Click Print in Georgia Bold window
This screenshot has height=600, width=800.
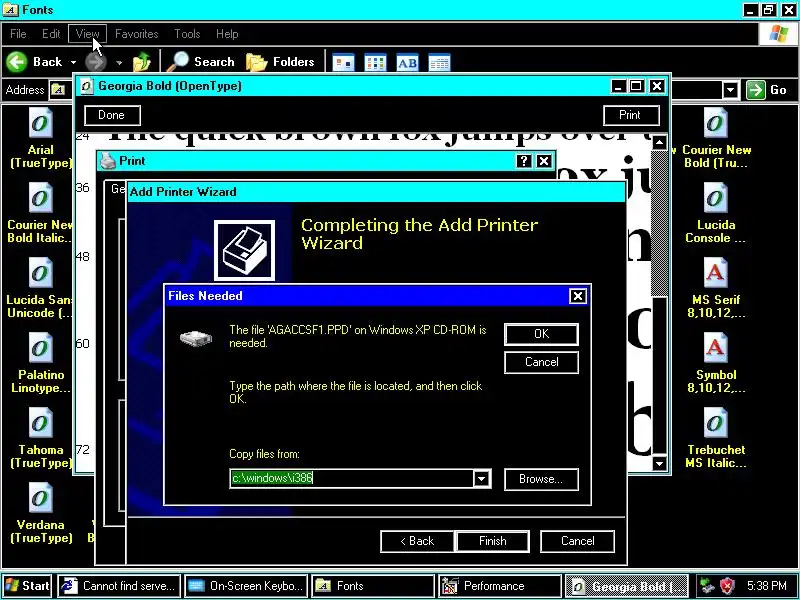631,115
